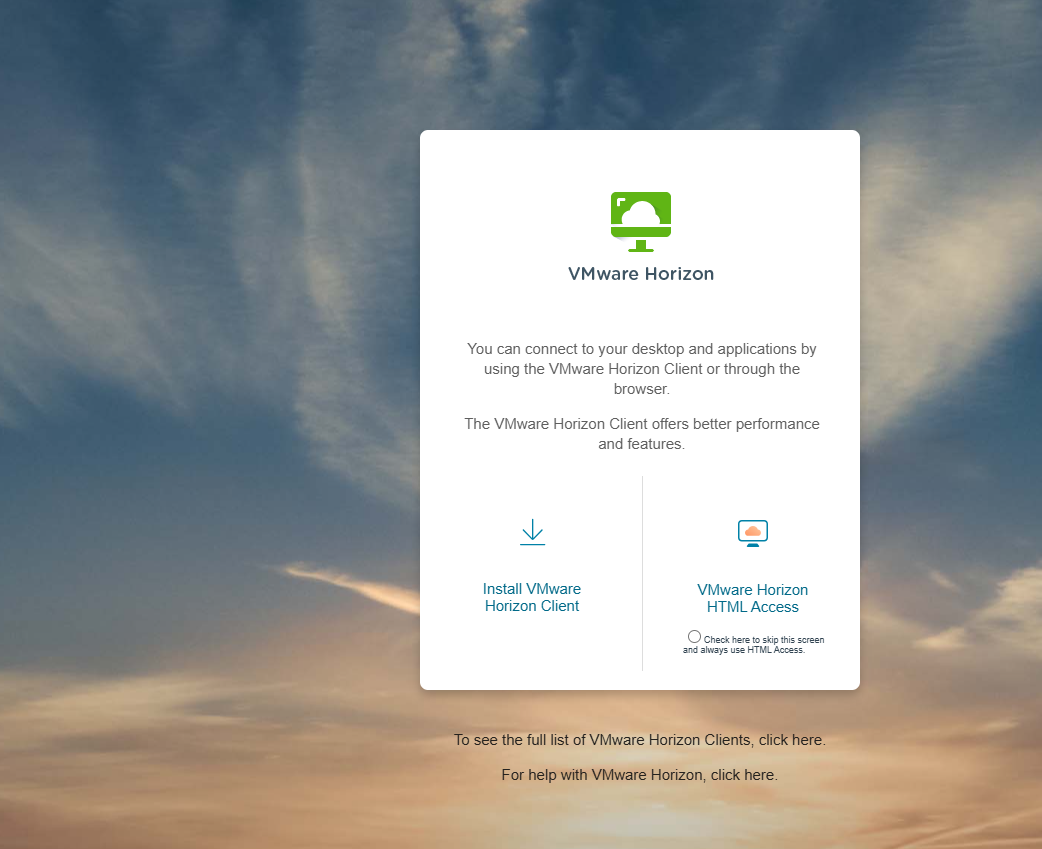Image resolution: width=1042 pixels, height=849 pixels.
Task: Click text 'The VMware Horizon Client offers better performance'
Action: 642,424
